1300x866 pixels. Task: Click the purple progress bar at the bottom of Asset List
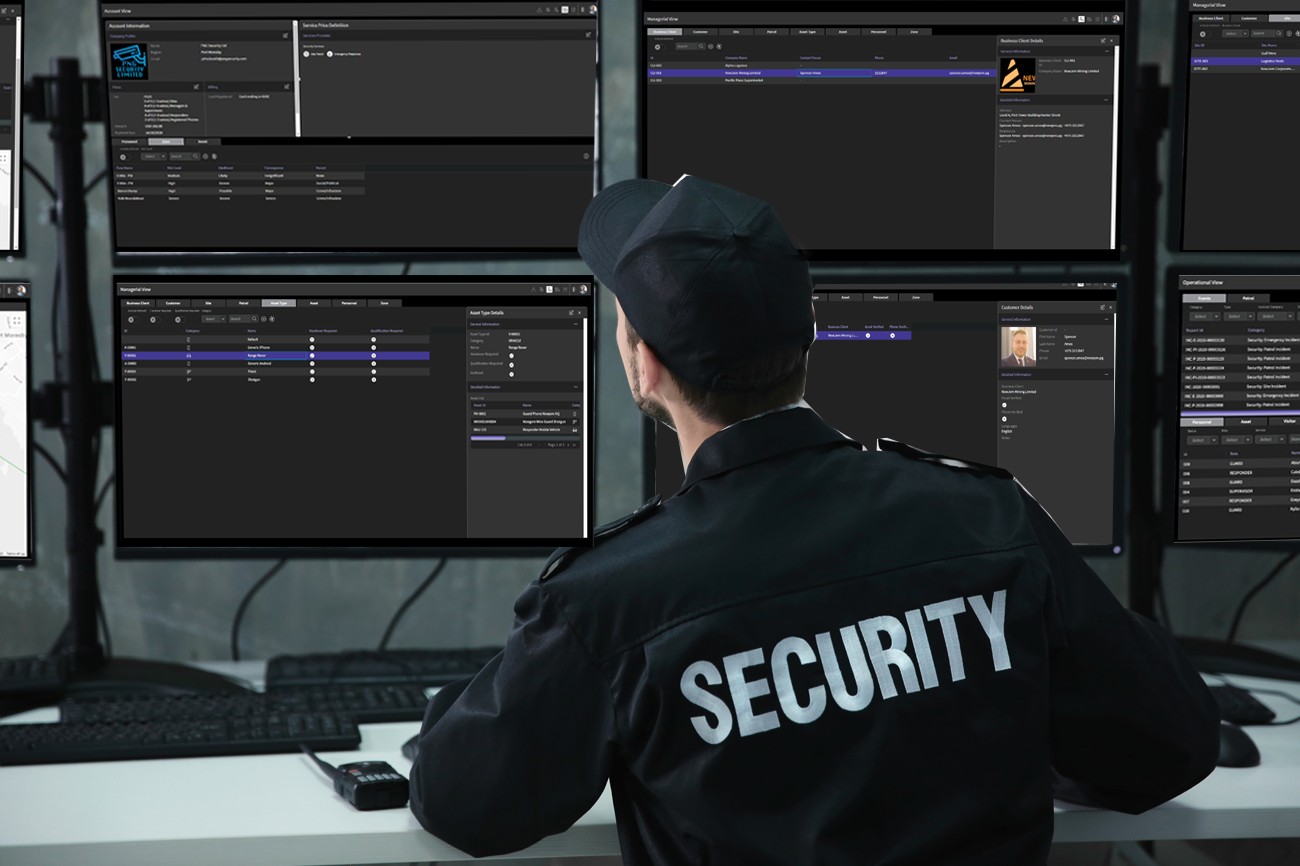[487, 438]
